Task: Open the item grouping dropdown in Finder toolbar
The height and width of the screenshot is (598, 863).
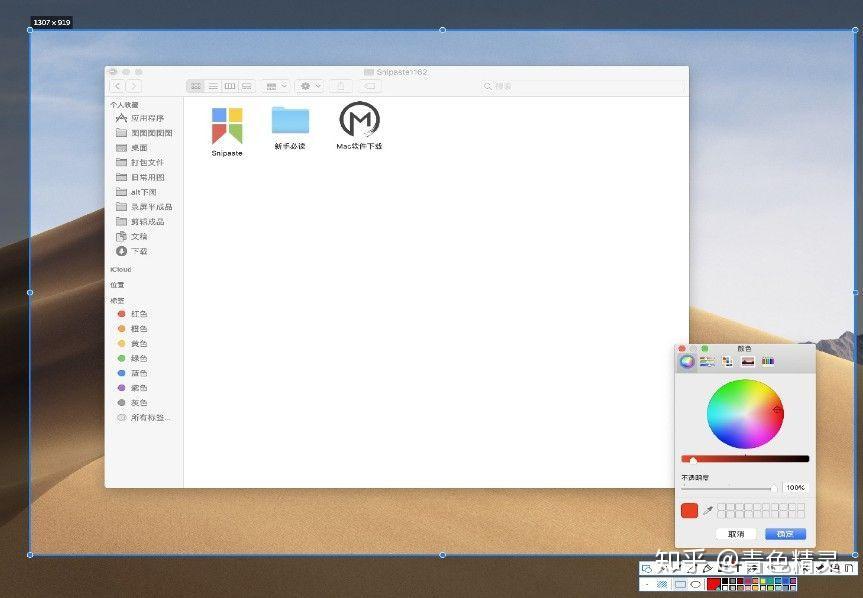Action: click(271, 85)
